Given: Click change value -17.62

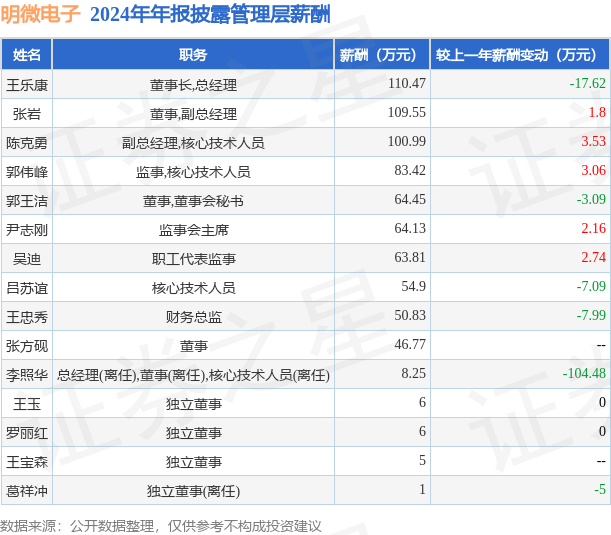Looking at the screenshot, I should 587,83.
